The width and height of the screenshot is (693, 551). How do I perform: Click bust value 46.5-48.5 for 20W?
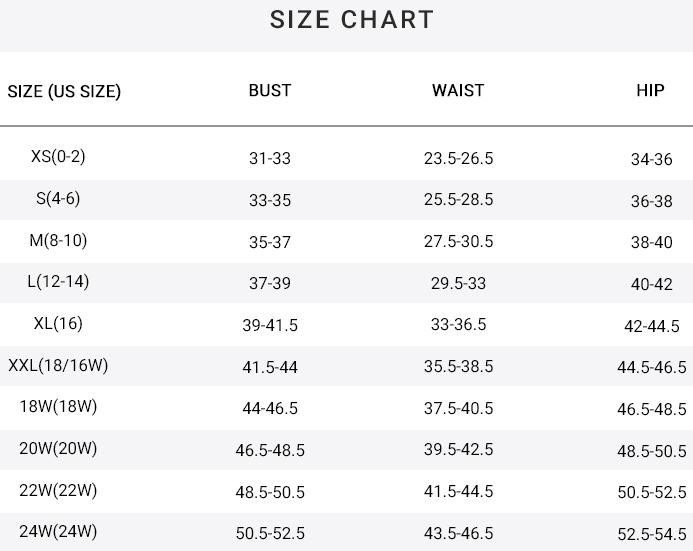[x=270, y=450]
